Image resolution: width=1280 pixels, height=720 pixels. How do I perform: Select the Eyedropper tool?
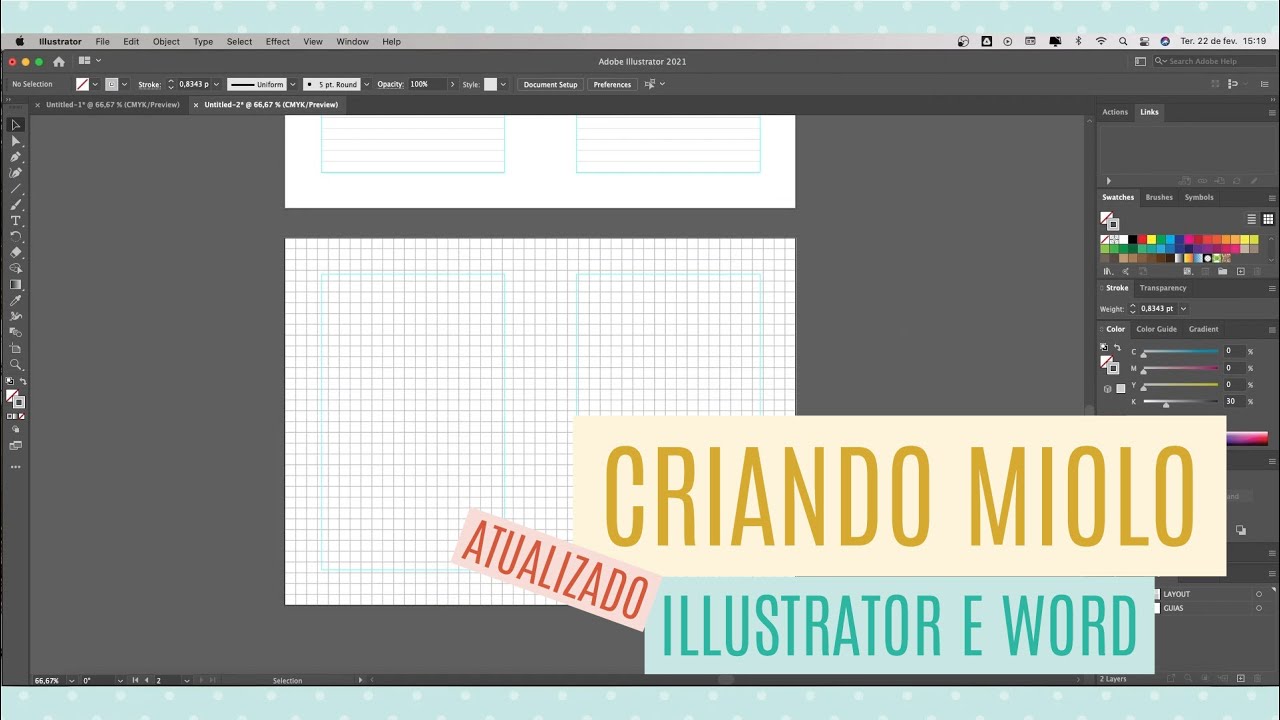[x=16, y=301]
